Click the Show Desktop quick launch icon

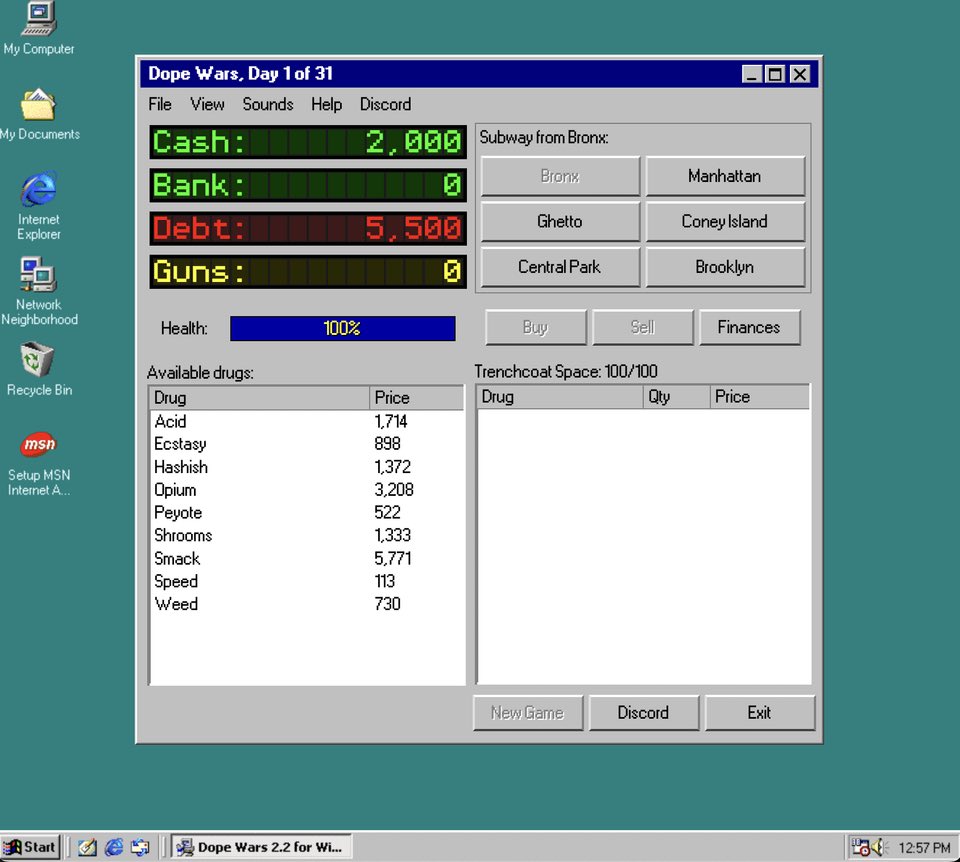tap(88, 846)
